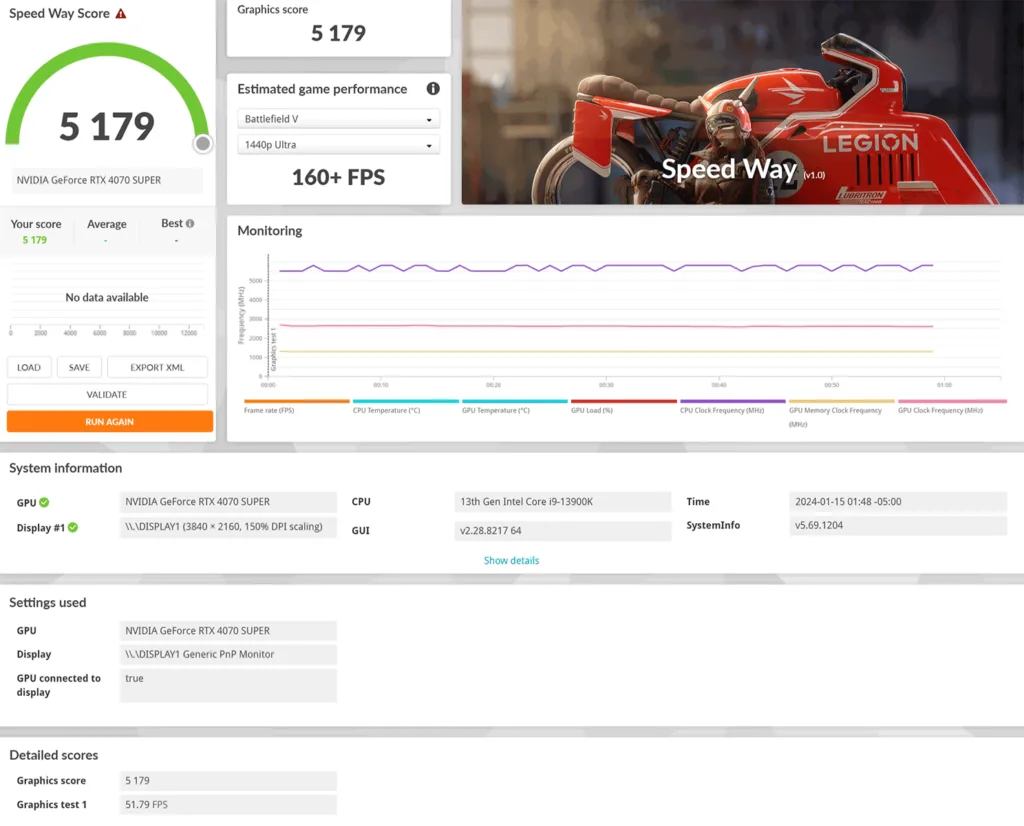Click the green checkmark beside Display #1
This screenshot has width=1024, height=826.
[x=72, y=528]
